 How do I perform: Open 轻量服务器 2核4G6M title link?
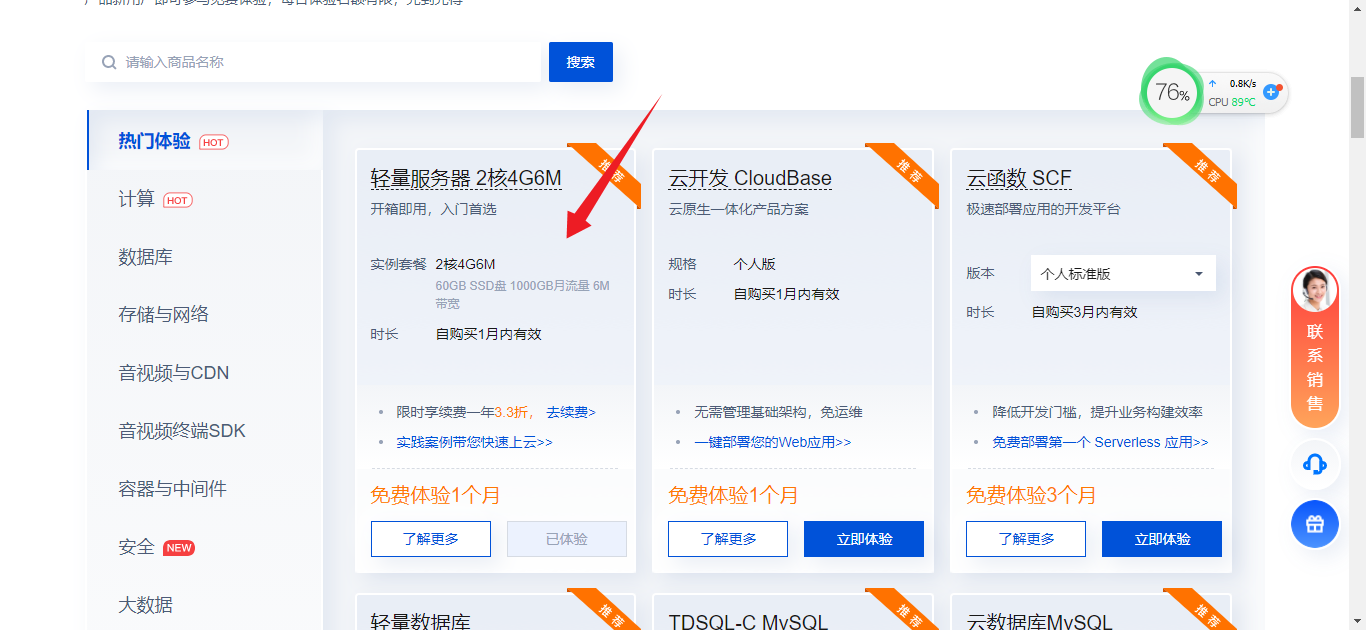point(466,179)
